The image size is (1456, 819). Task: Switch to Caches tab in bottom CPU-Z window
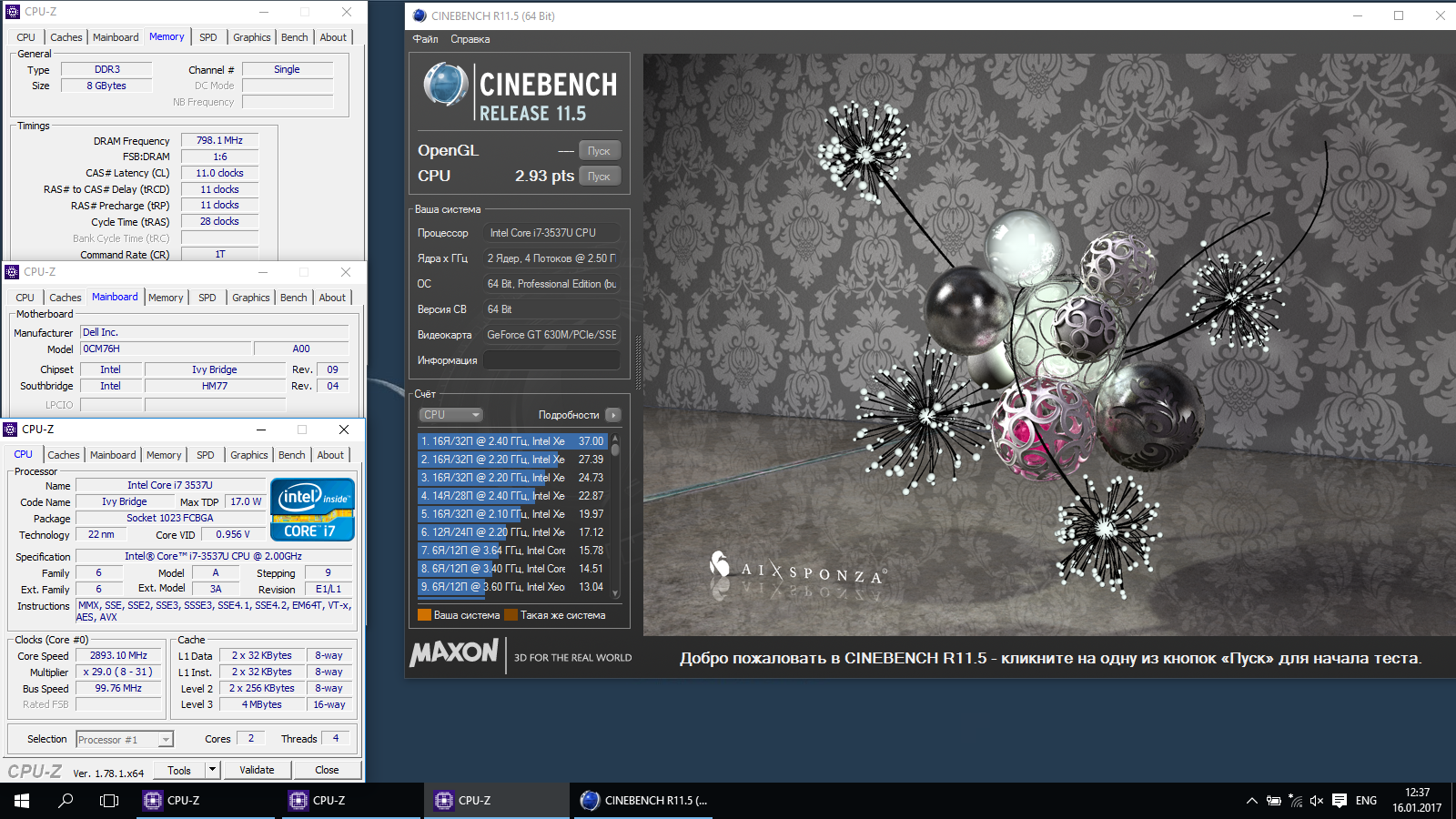click(x=64, y=455)
